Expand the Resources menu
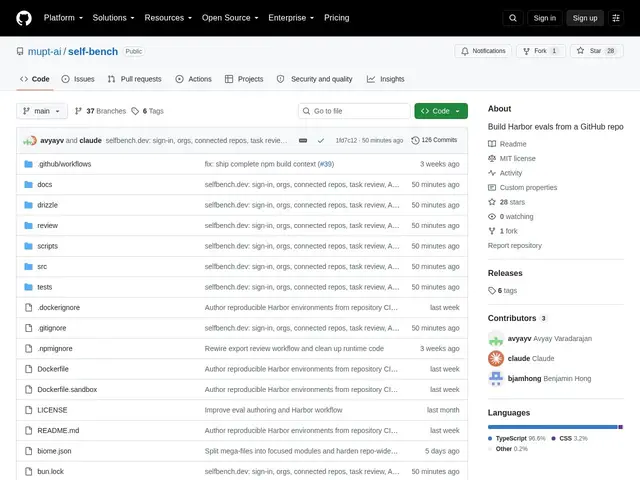The height and width of the screenshot is (480, 640). pyautogui.click(x=168, y=18)
